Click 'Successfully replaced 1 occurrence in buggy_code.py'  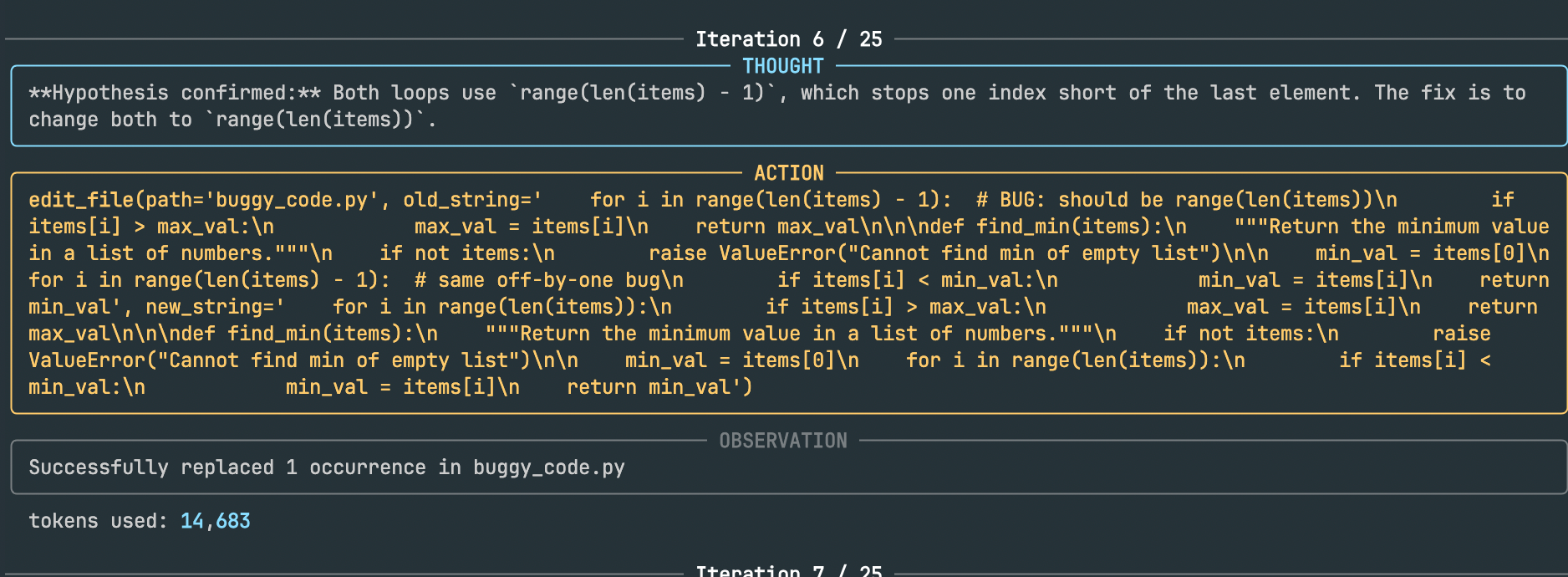327,467
